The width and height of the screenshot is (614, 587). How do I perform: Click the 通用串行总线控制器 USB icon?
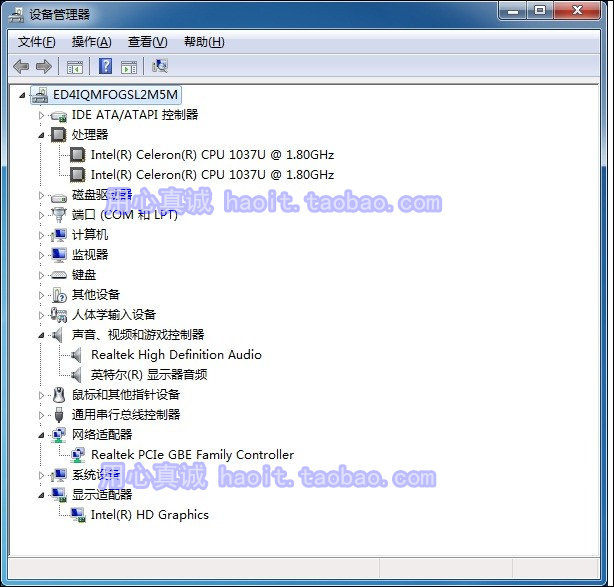coord(59,415)
